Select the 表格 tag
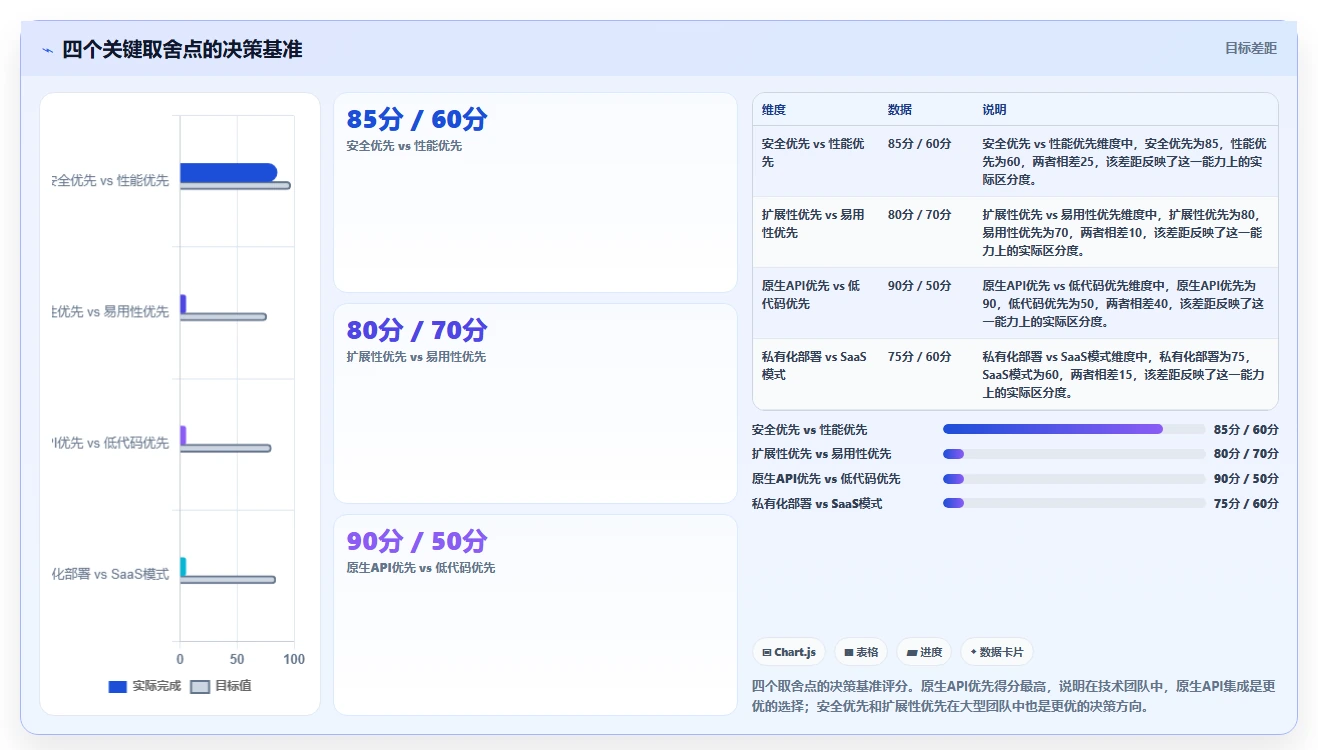Screen dimensions: 1318x750 pyautogui.click(x=861, y=652)
